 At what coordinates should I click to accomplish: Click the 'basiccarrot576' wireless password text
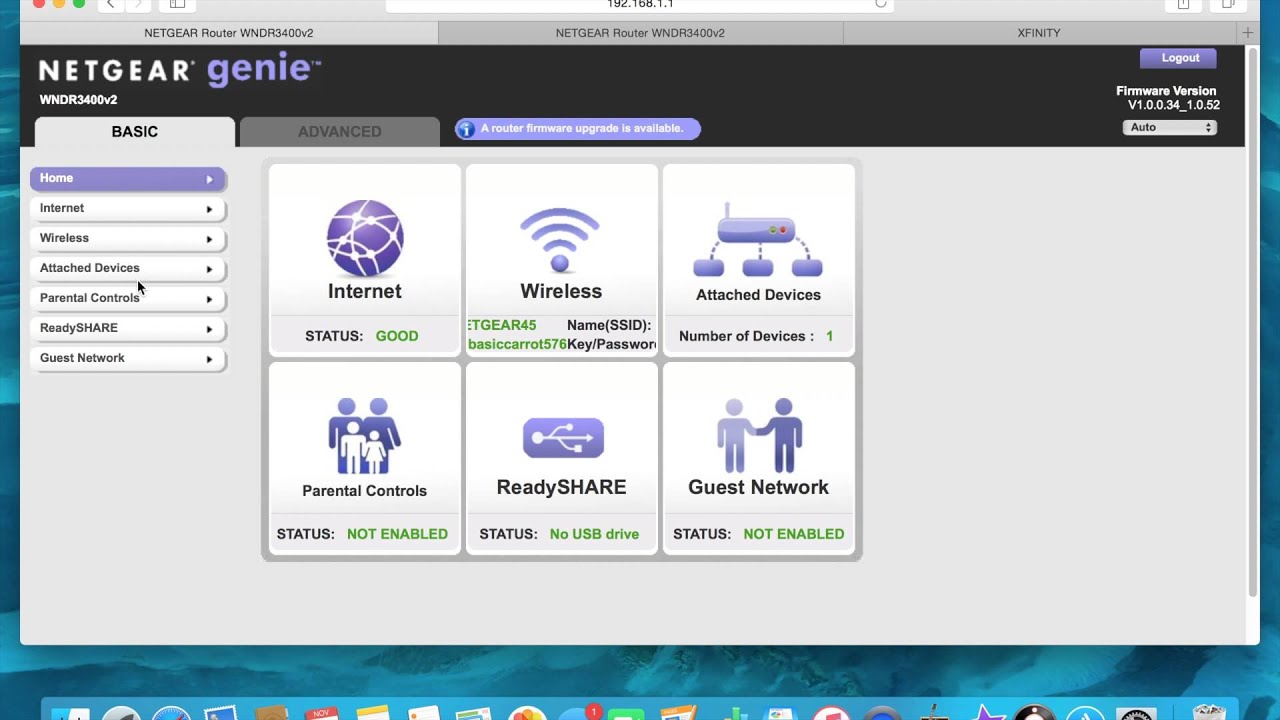click(x=517, y=344)
